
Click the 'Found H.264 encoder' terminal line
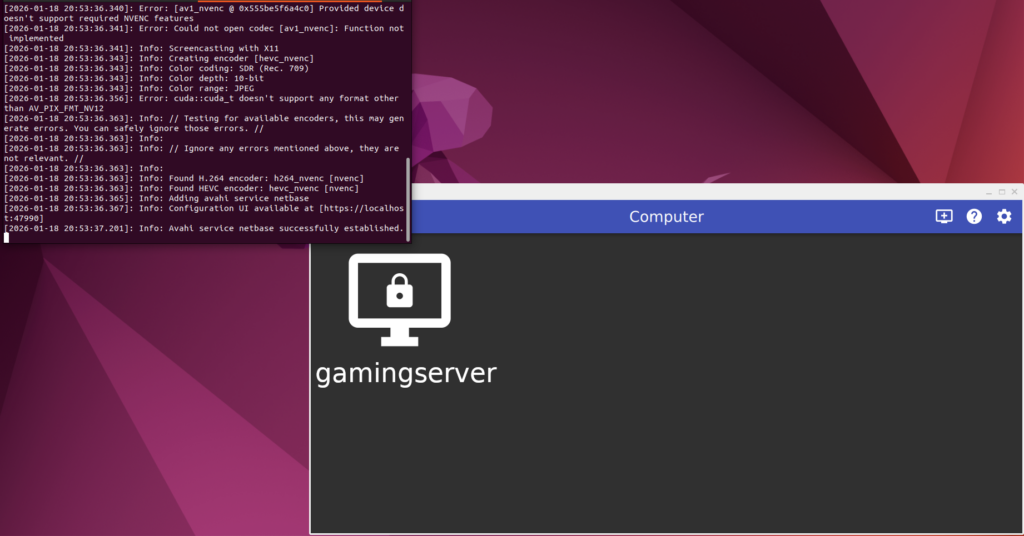[x=184, y=178]
